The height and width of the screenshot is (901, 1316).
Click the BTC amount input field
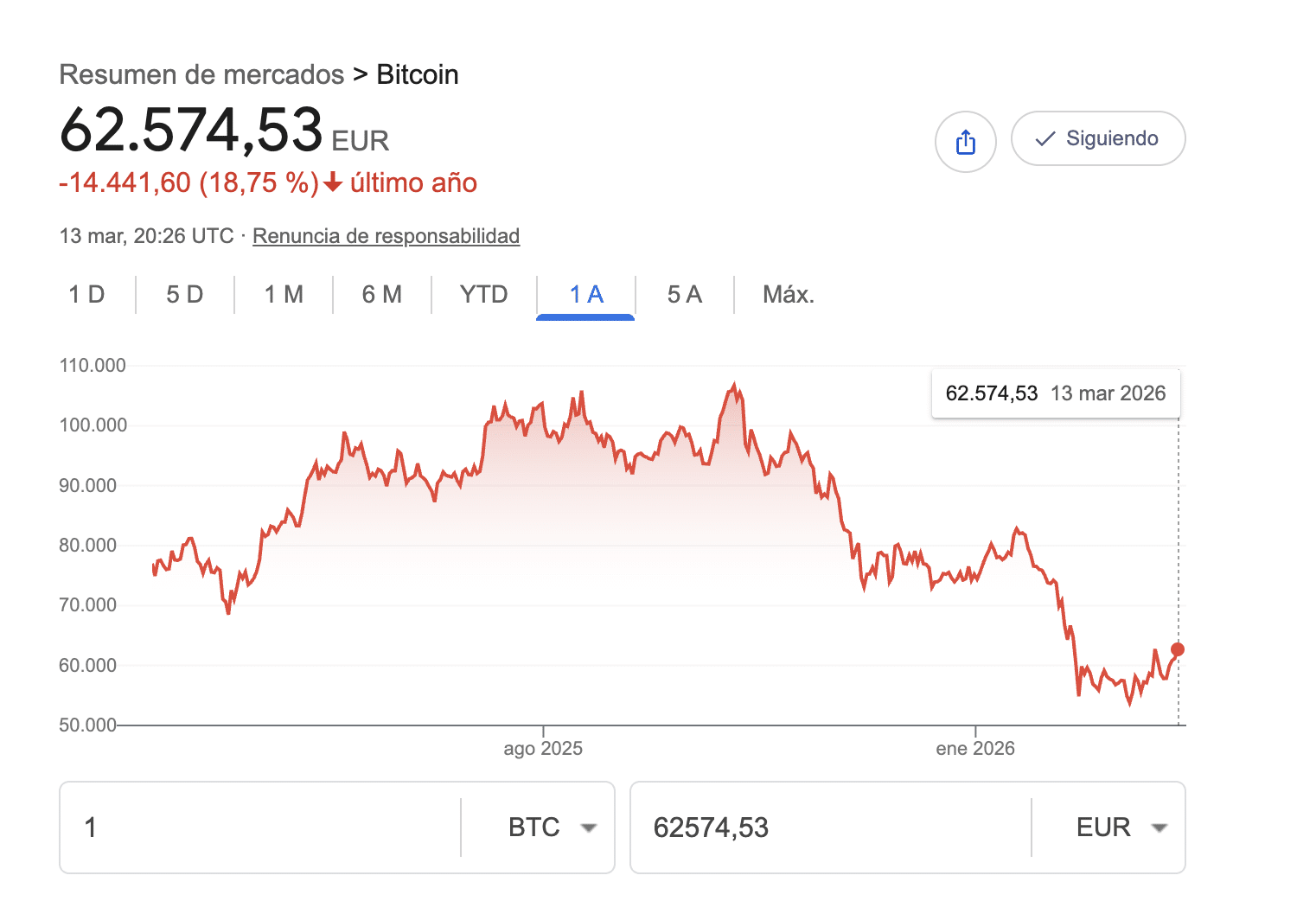(x=259, y=828)
